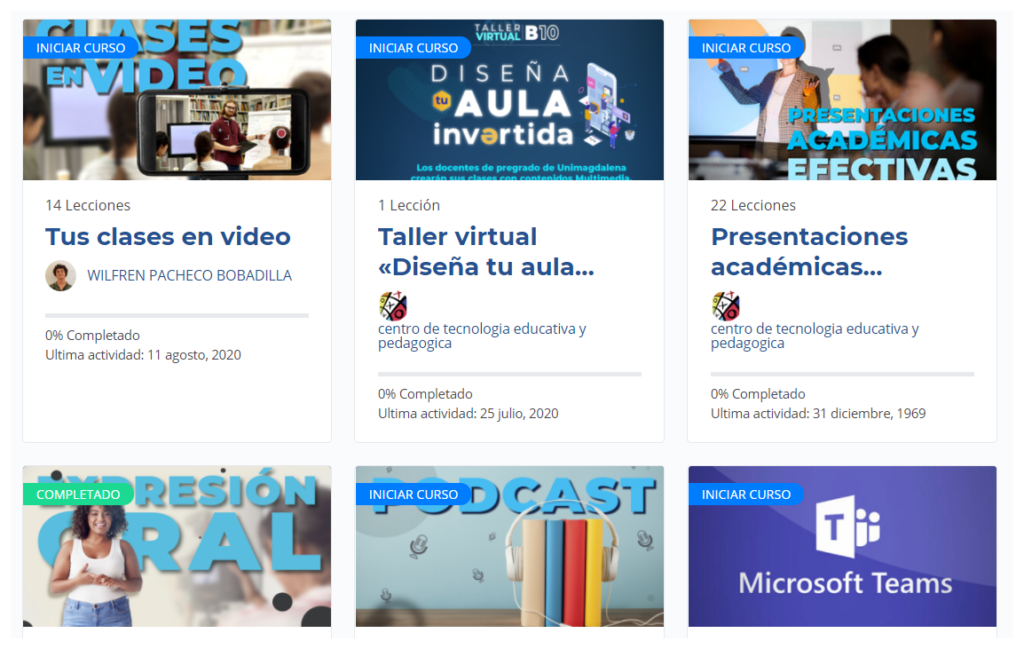Open the Presentaciones académicas... course title

click(809, 252)
